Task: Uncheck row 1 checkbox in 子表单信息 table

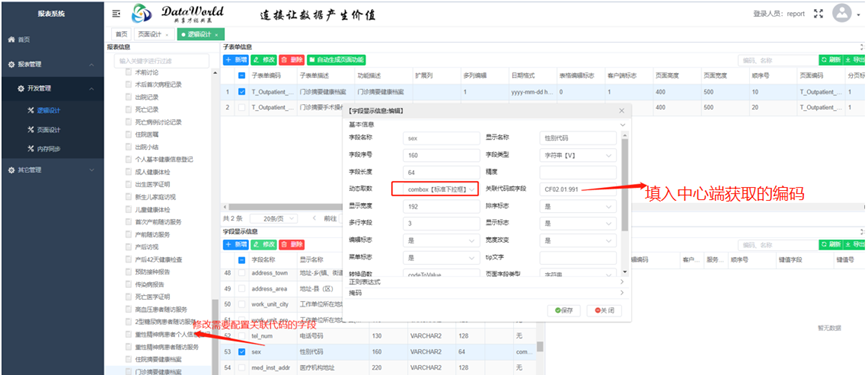Action: tap(241, 92)
